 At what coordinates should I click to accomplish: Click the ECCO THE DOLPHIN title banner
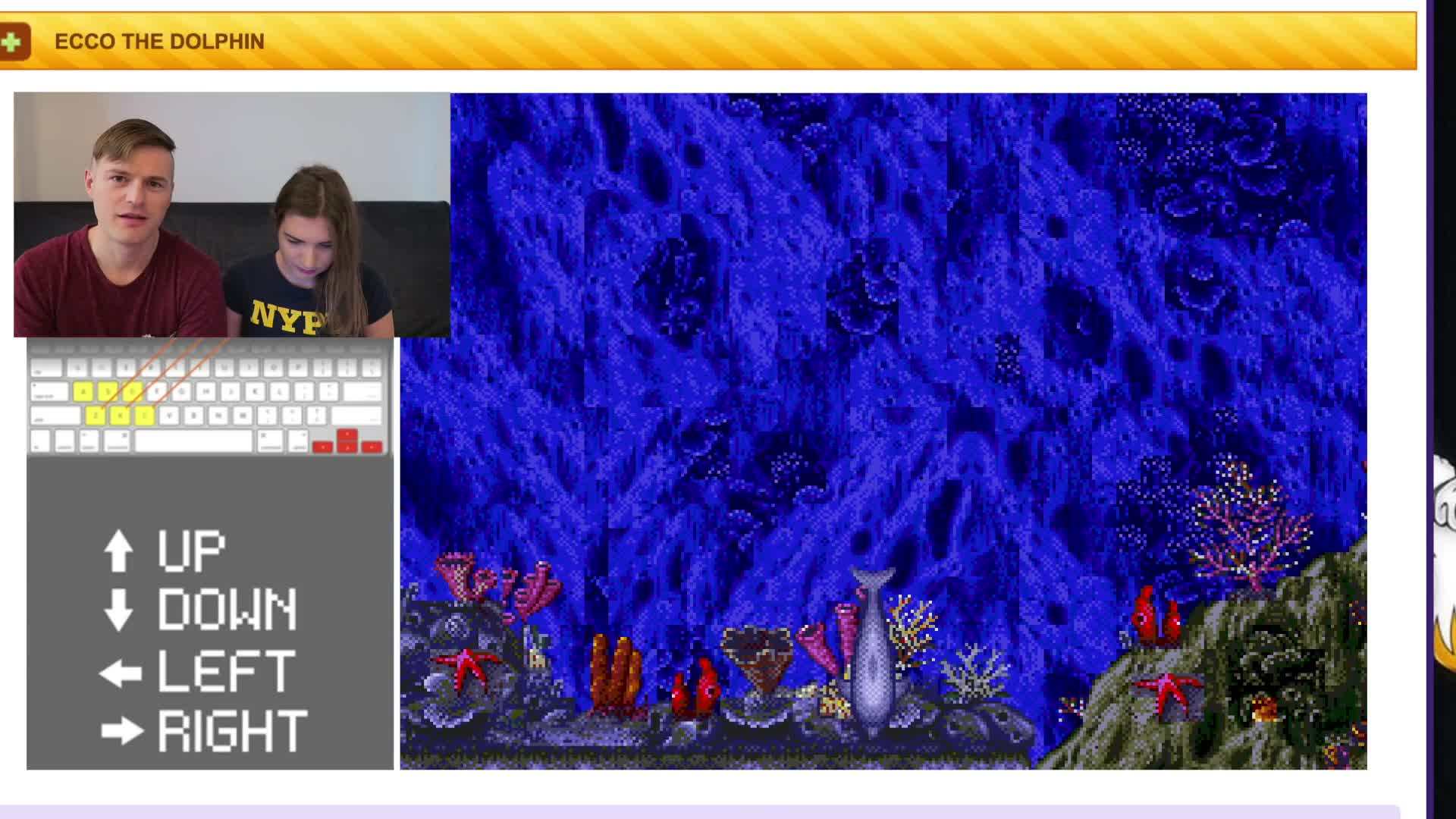click(x=159, y=42)
